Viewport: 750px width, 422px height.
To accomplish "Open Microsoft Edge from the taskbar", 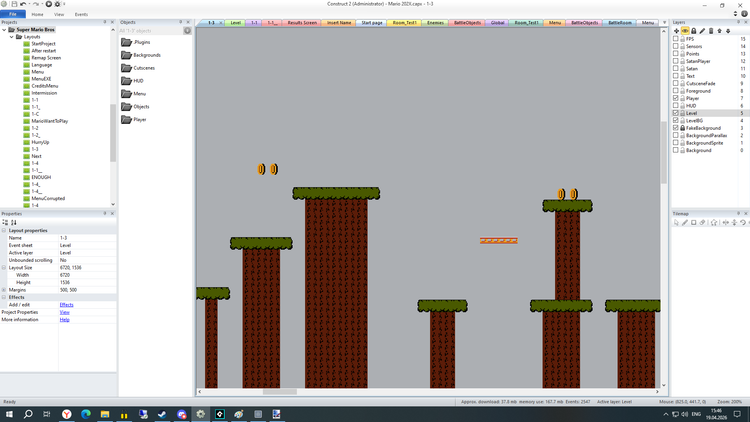I will click(x=86, y=414).
